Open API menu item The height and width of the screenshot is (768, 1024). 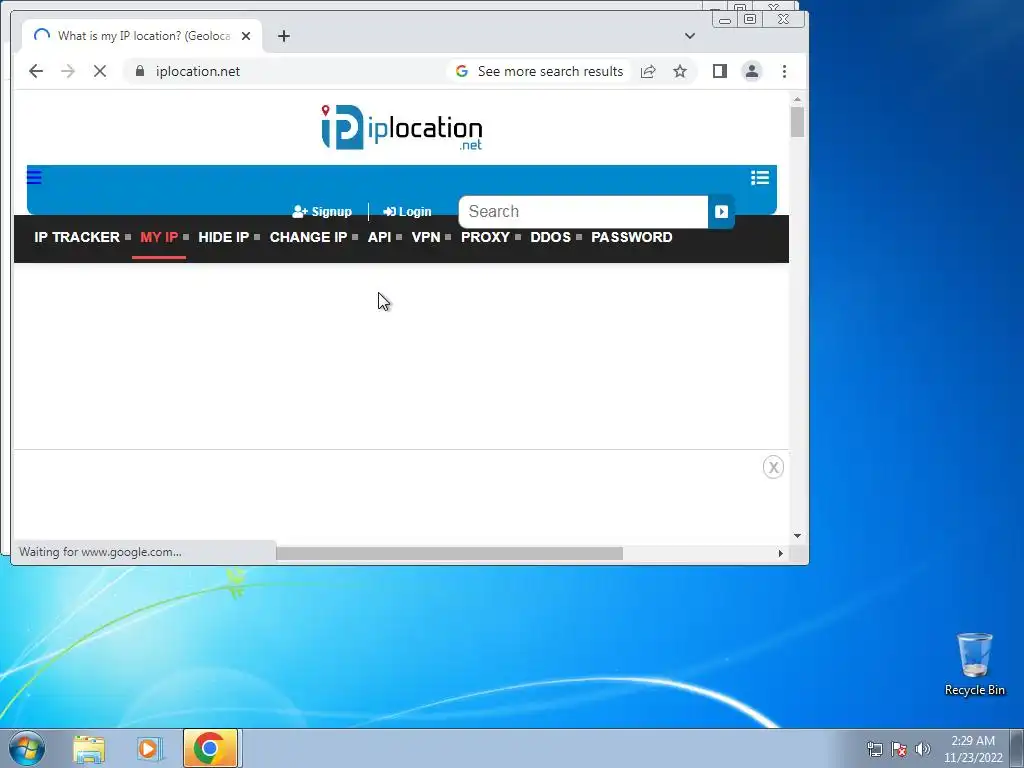(379, 237)
